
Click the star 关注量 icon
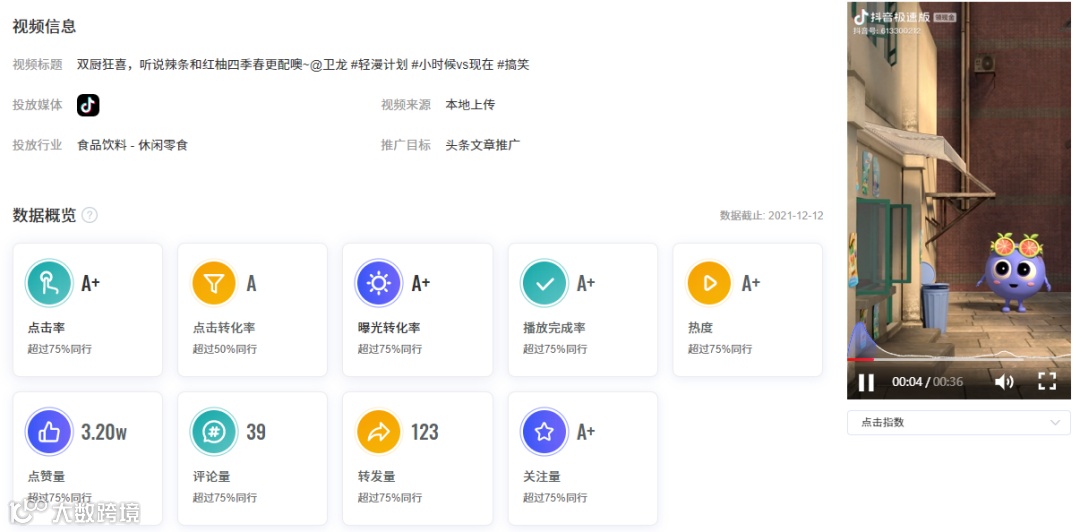click(x=544, y=432)
